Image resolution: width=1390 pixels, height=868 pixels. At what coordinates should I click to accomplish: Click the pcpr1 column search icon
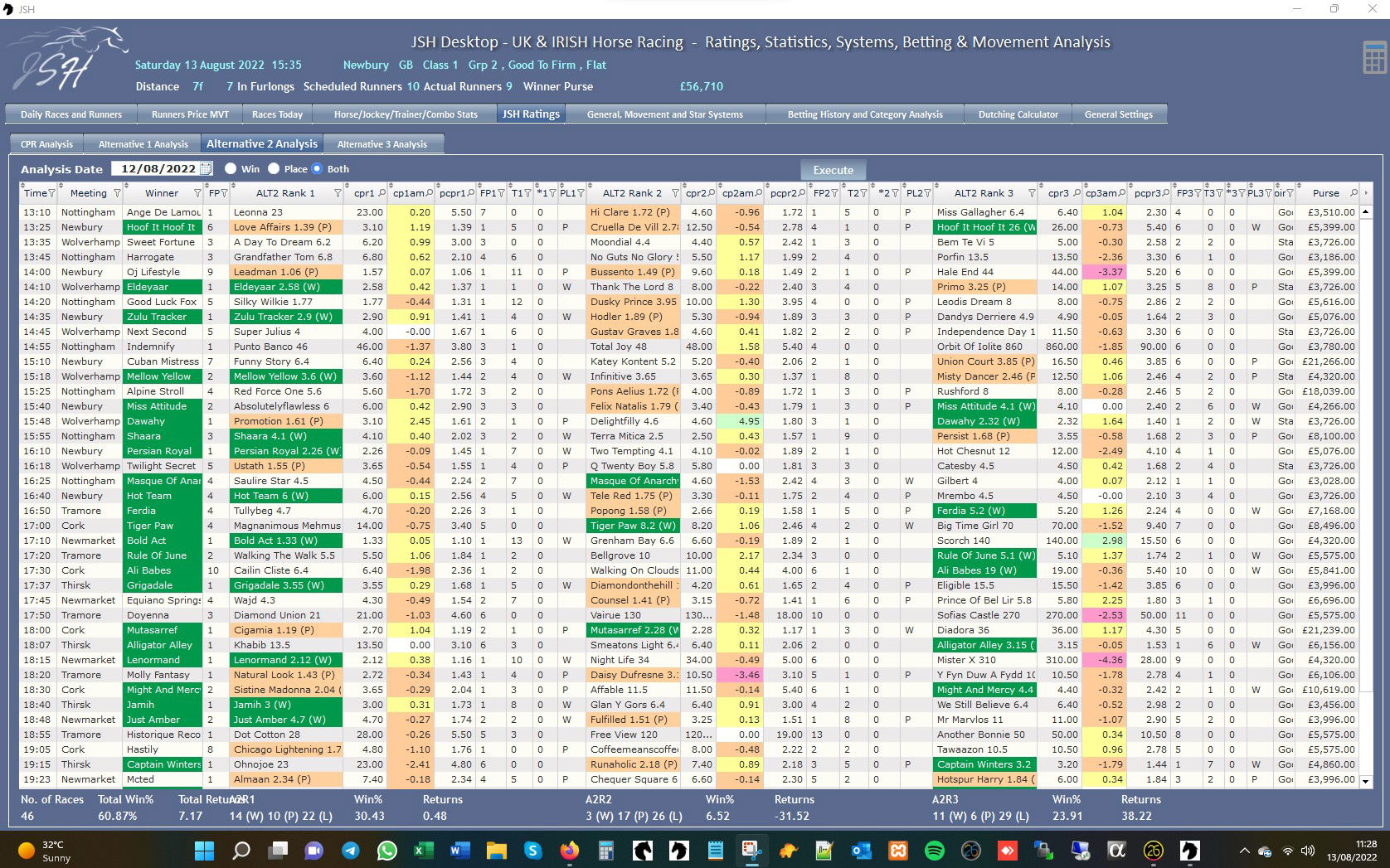(471, 193)
